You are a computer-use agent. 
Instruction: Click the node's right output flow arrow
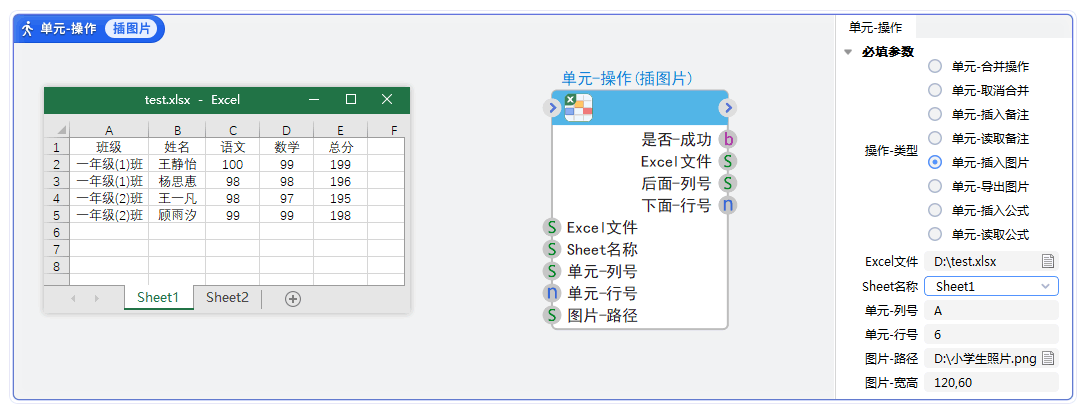pos(728,108)
